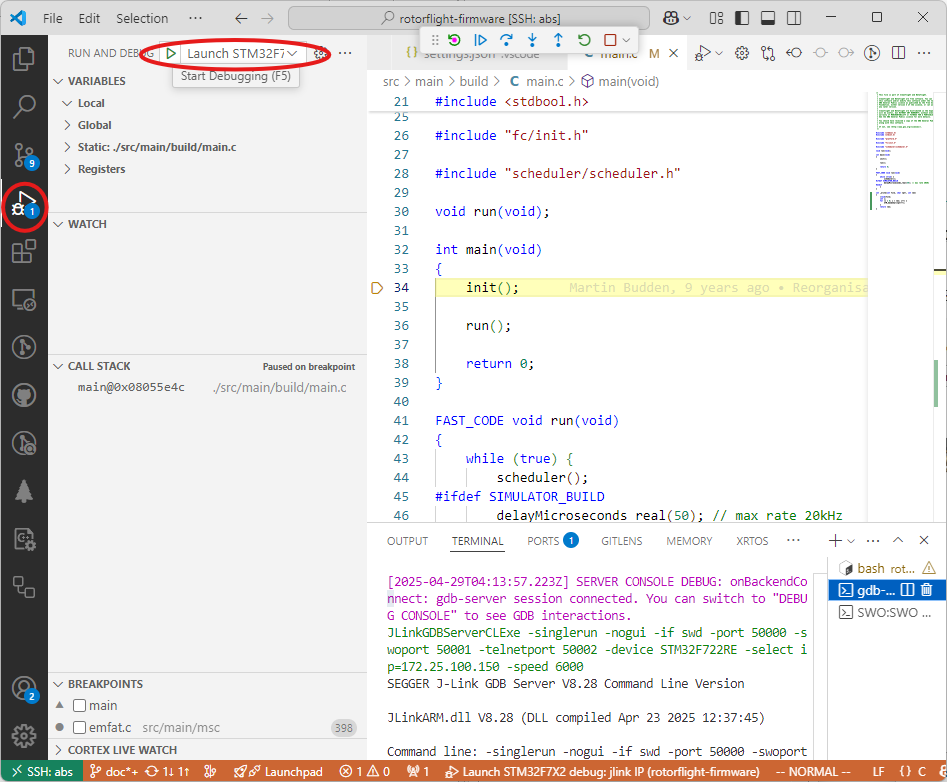Click the green Restart debug button
Screen dimensions: 947x782
point(584,40)
